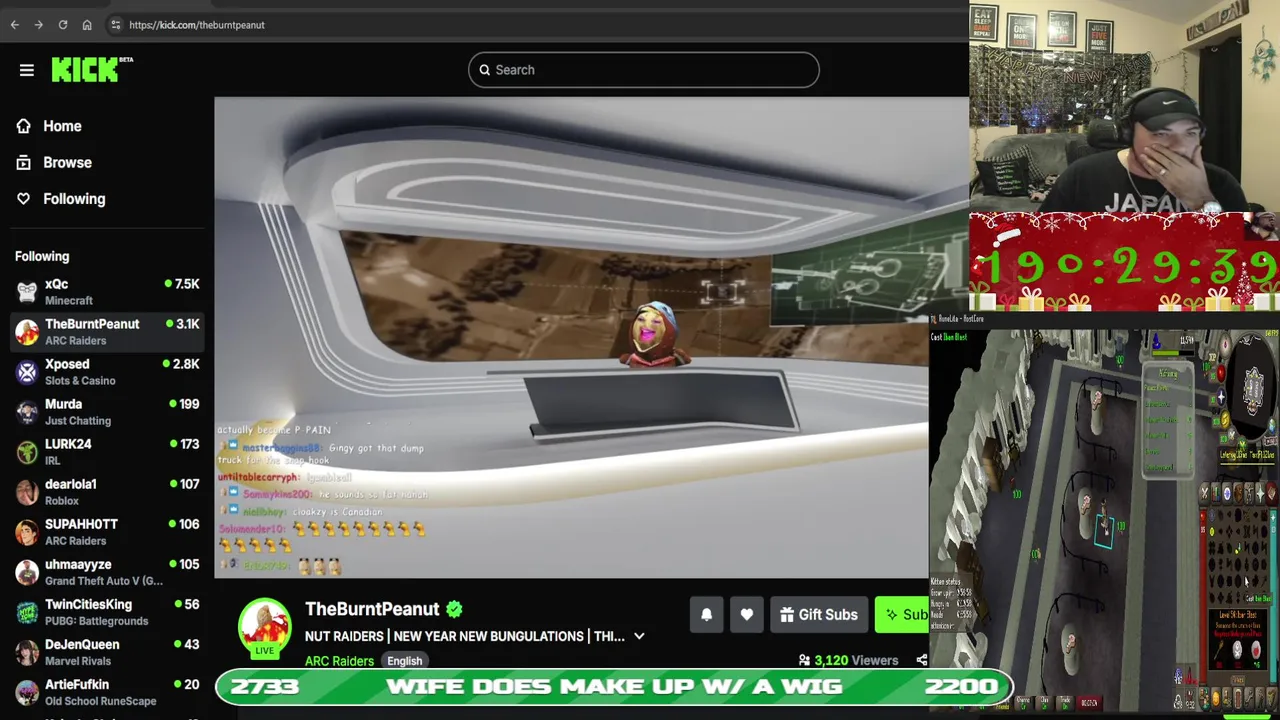Click the TheBurntPeanut channel name heading
The width and height of the screenshot is (1280, 720).
(372, 609)
